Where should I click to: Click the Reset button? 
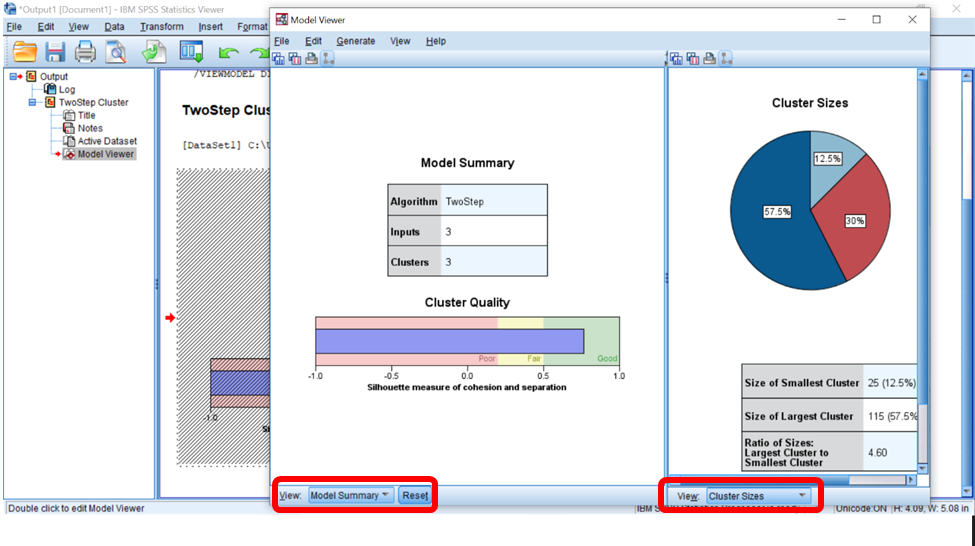415,496
